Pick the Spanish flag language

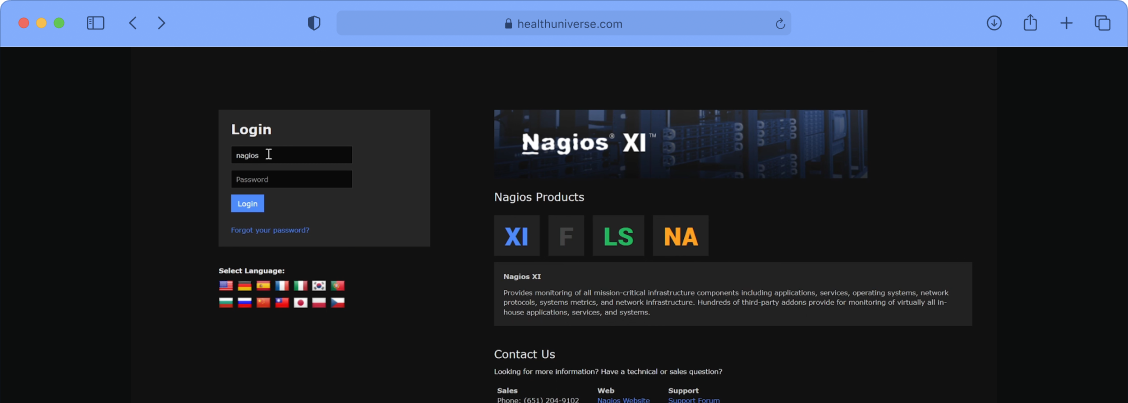click(x=263, y=286)
